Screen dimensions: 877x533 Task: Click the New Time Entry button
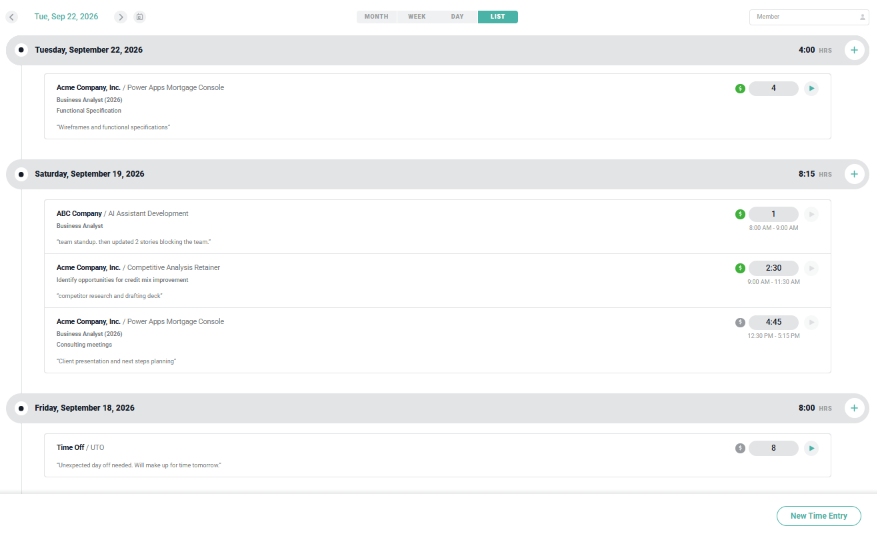click(818, 516)
